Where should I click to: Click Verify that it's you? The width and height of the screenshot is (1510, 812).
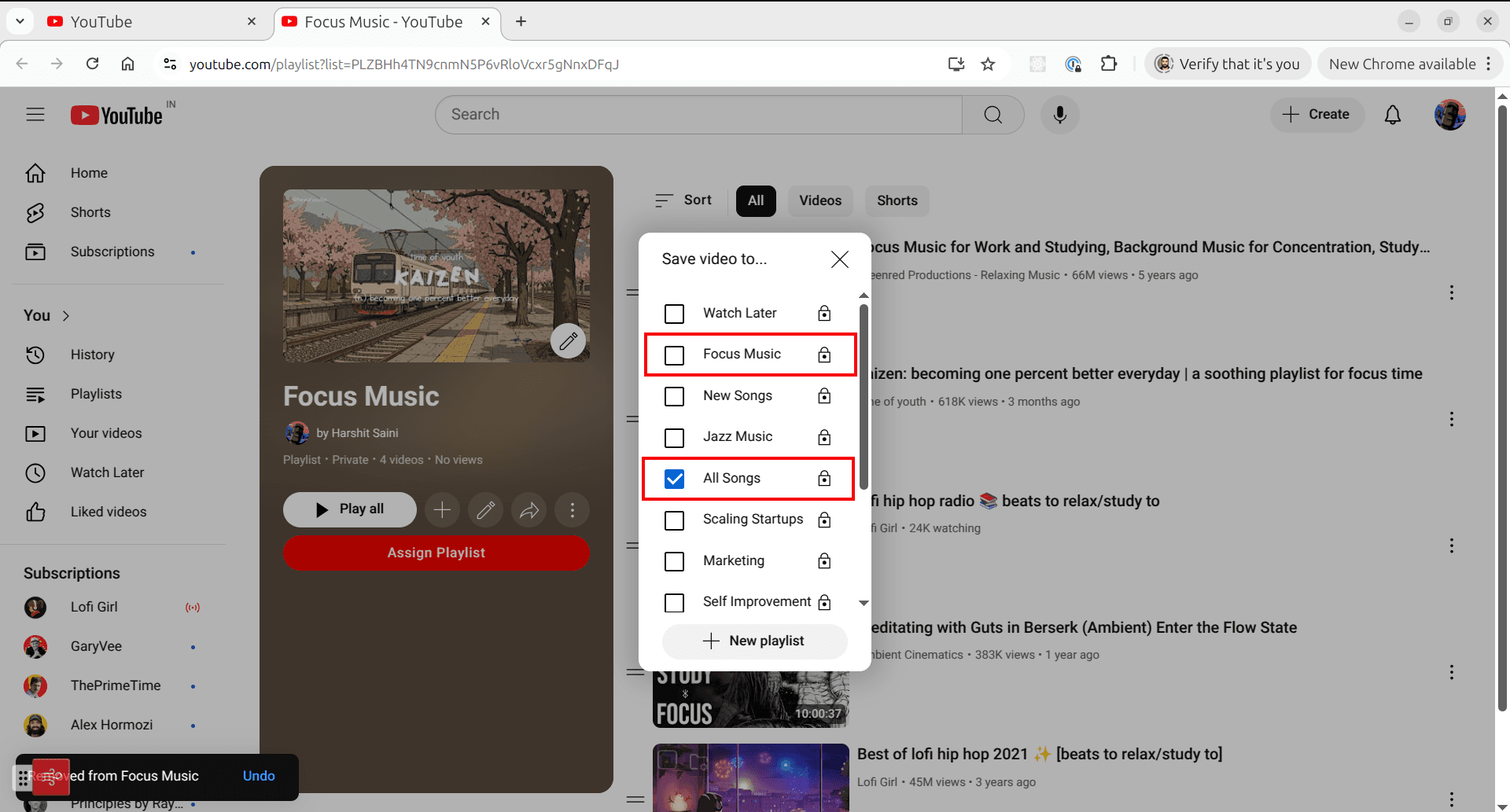1228,64
